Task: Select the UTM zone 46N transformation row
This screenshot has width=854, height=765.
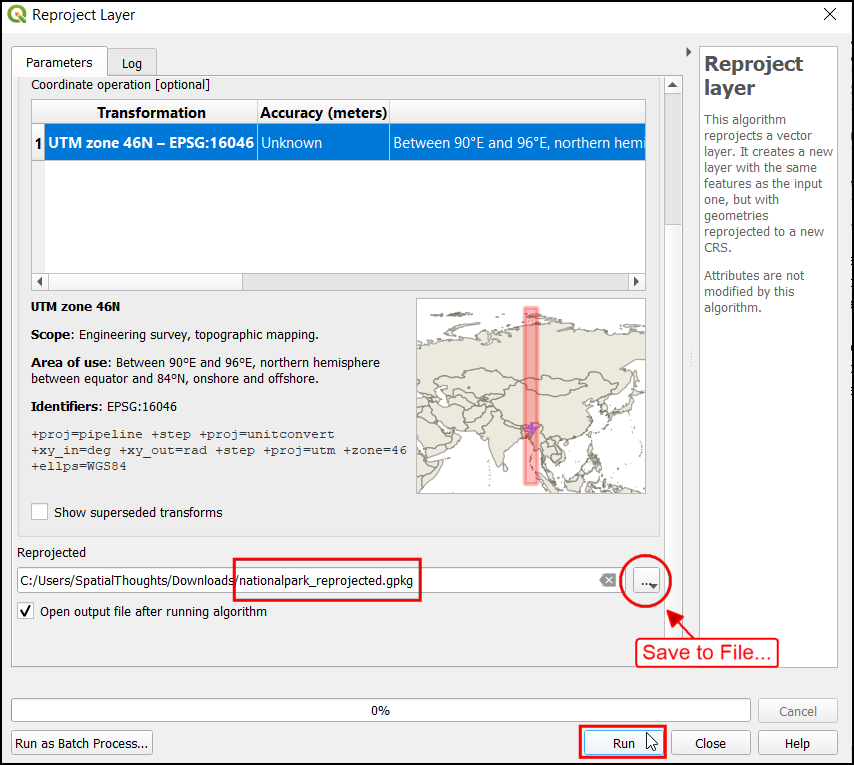Action: (150, 143)
